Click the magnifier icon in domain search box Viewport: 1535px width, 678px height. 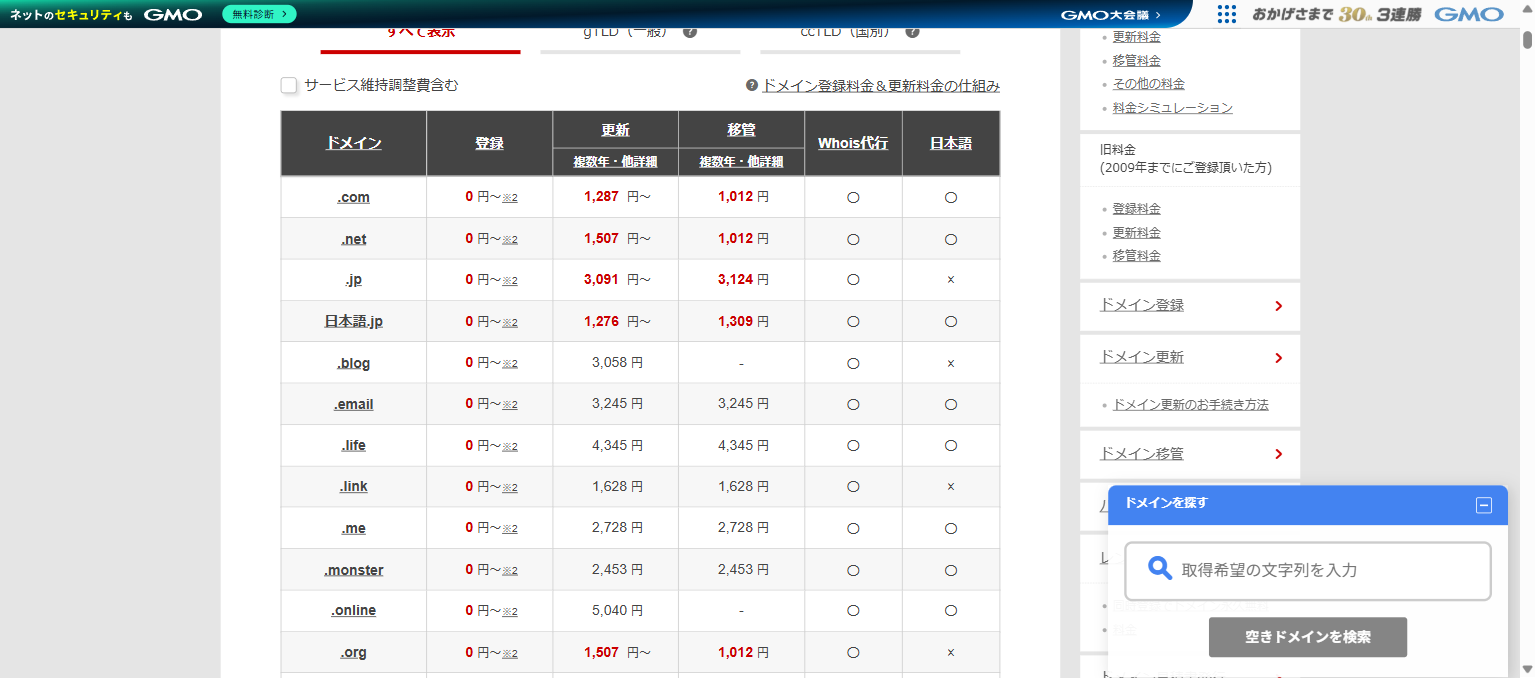point(1159,569)
